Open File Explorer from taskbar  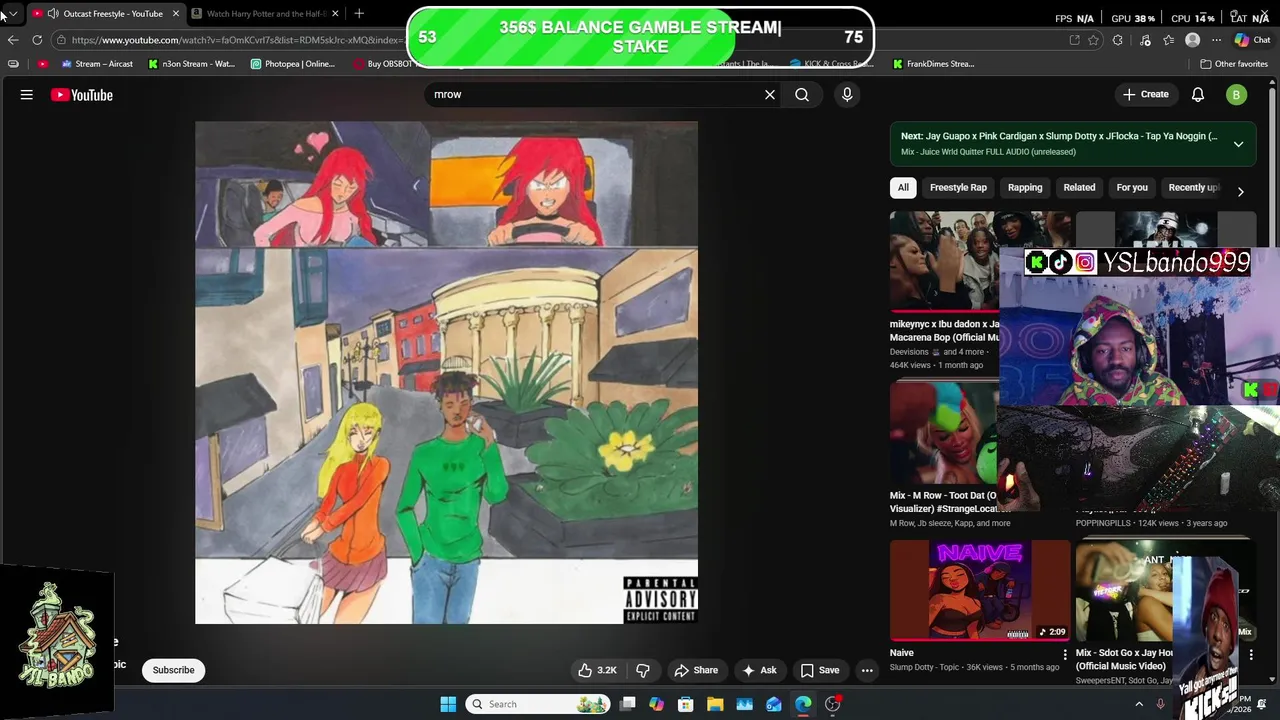click(x=715, y=704)
